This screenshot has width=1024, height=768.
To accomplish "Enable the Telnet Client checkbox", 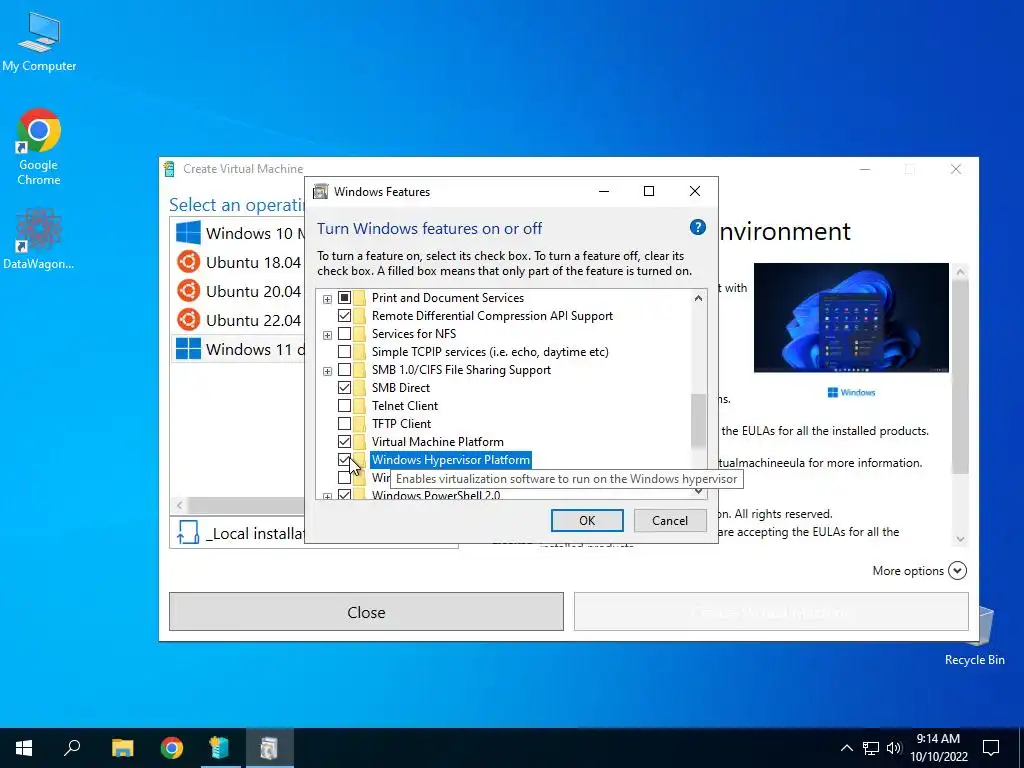I will [x=344, y=406].
